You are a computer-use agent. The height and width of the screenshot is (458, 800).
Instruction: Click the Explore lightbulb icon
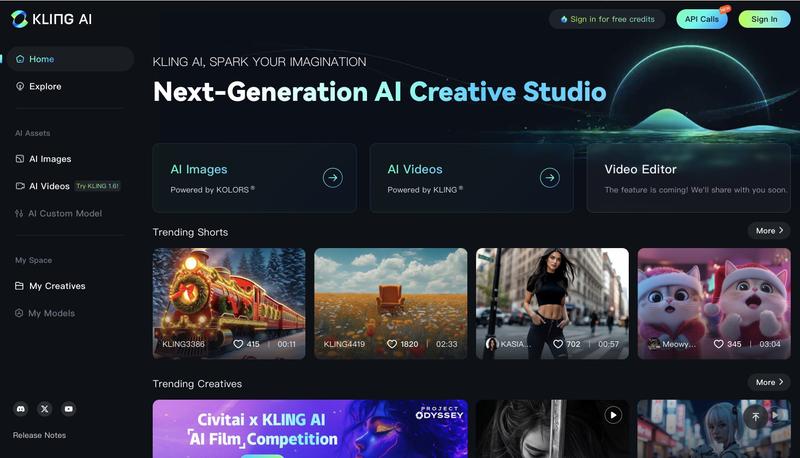[20, 87]
